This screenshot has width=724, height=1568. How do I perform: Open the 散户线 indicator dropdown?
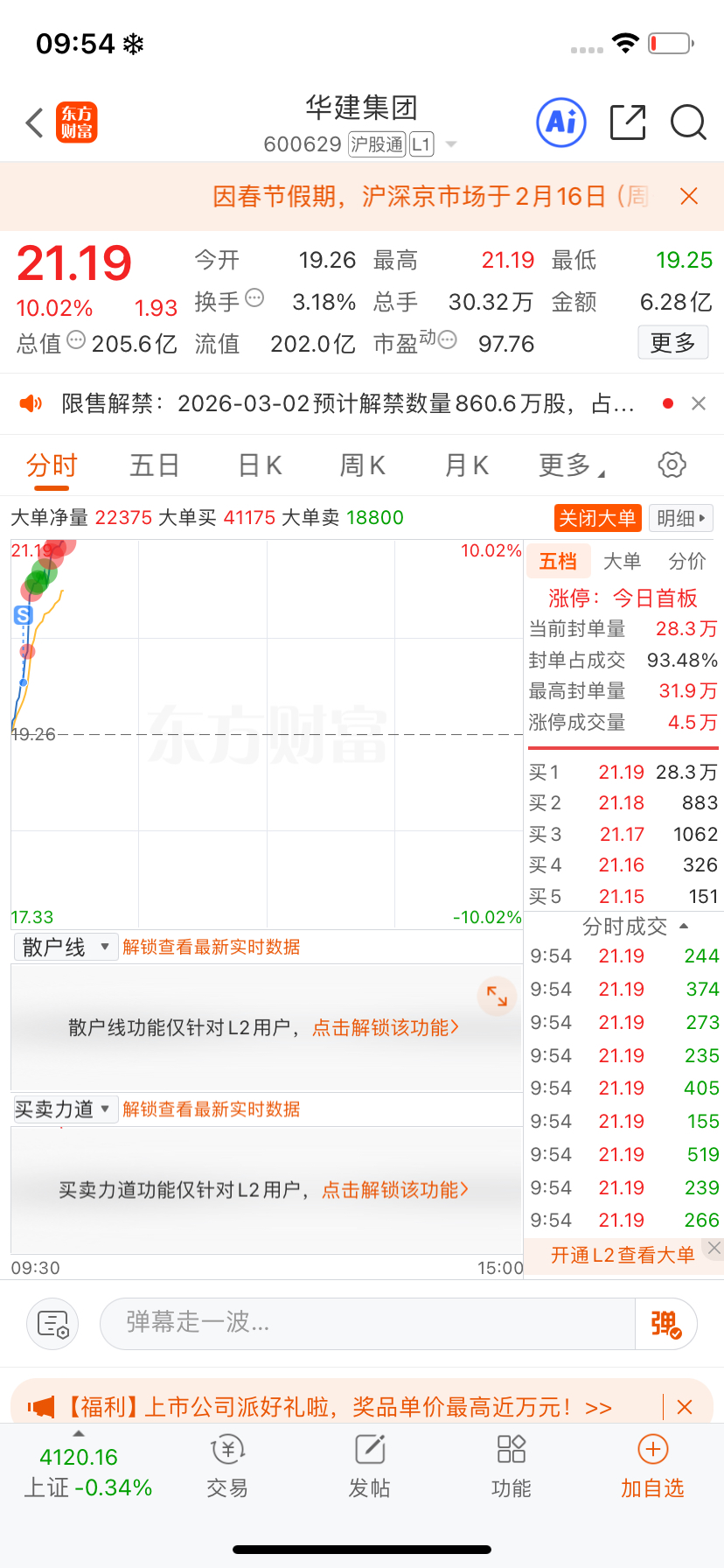(x=66, y=947)
